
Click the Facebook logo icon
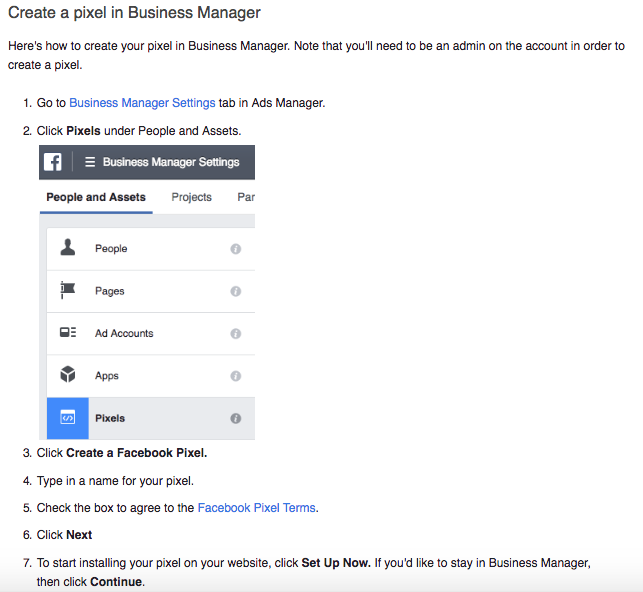point(52,162)
